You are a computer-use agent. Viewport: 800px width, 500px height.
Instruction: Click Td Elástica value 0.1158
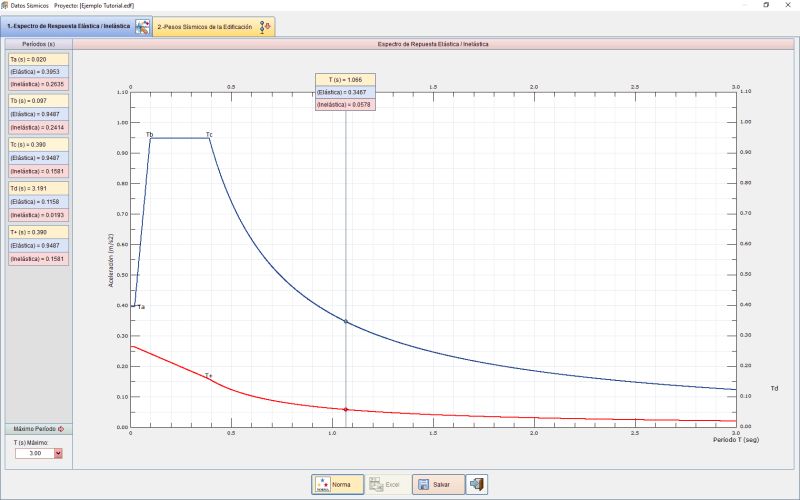(x=39, y=202)
